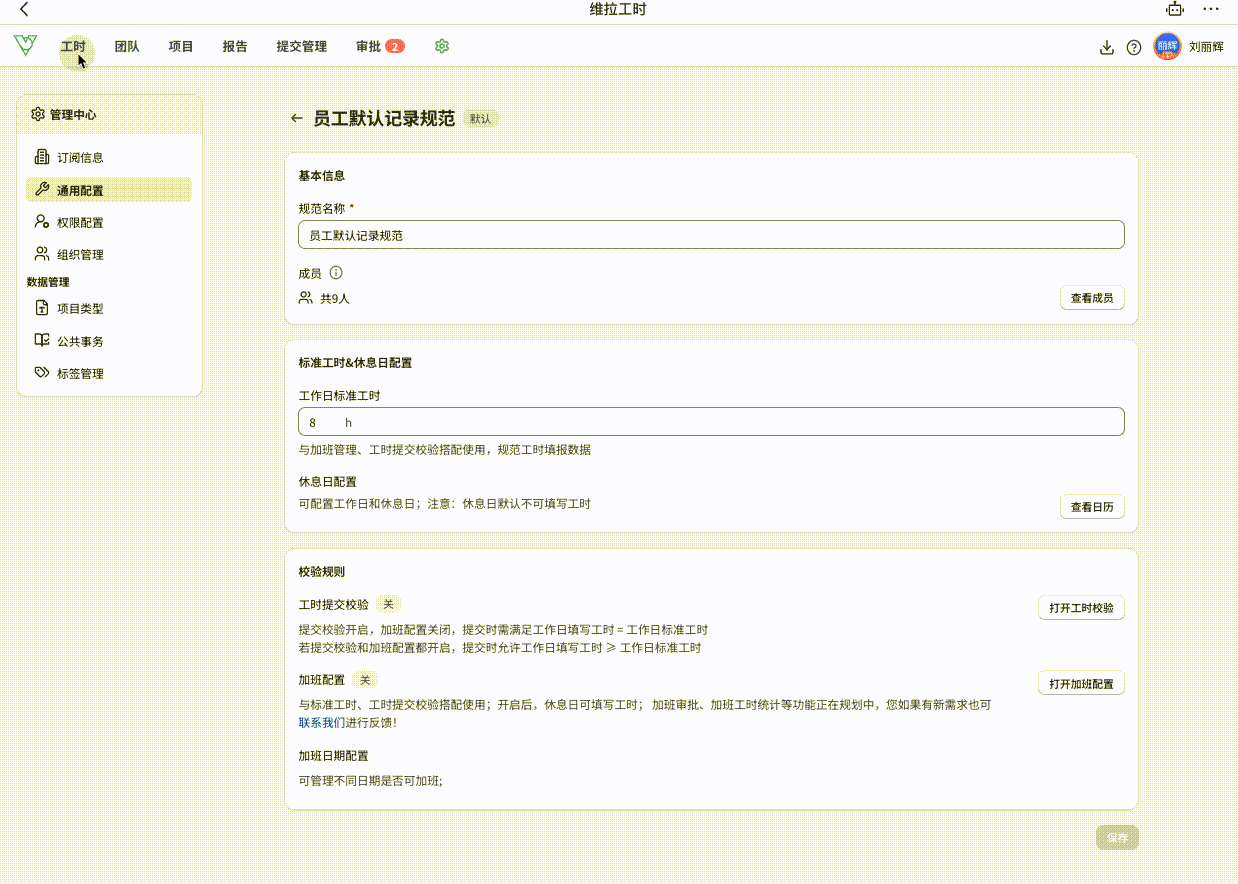Click the 查看成员 button
Viewport: 1238px width, 884px height.
(1091, 298)
